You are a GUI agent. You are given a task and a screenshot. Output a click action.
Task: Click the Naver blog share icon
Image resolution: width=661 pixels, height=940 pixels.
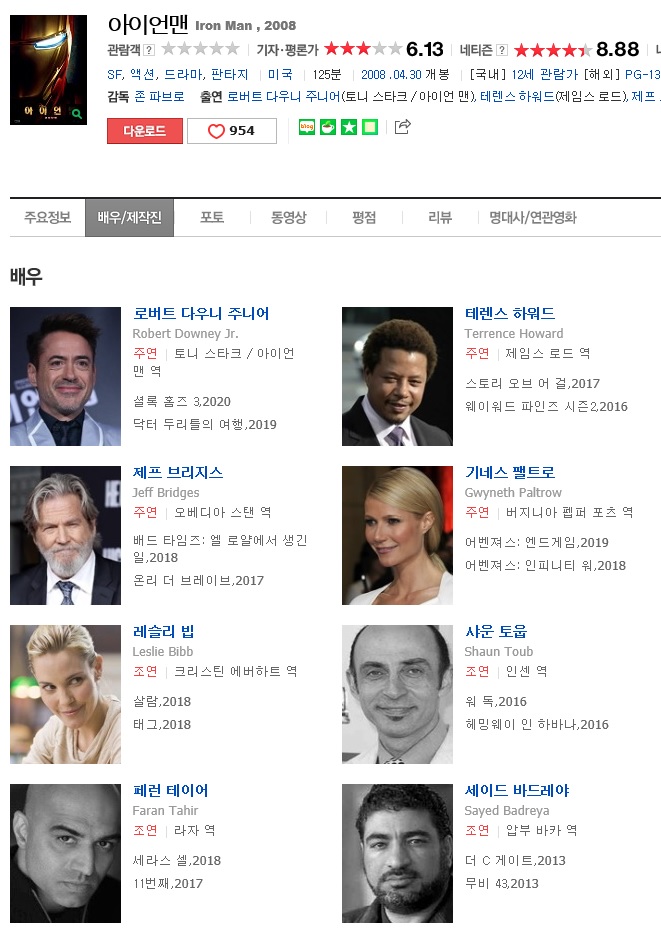(x=307, y=127)
